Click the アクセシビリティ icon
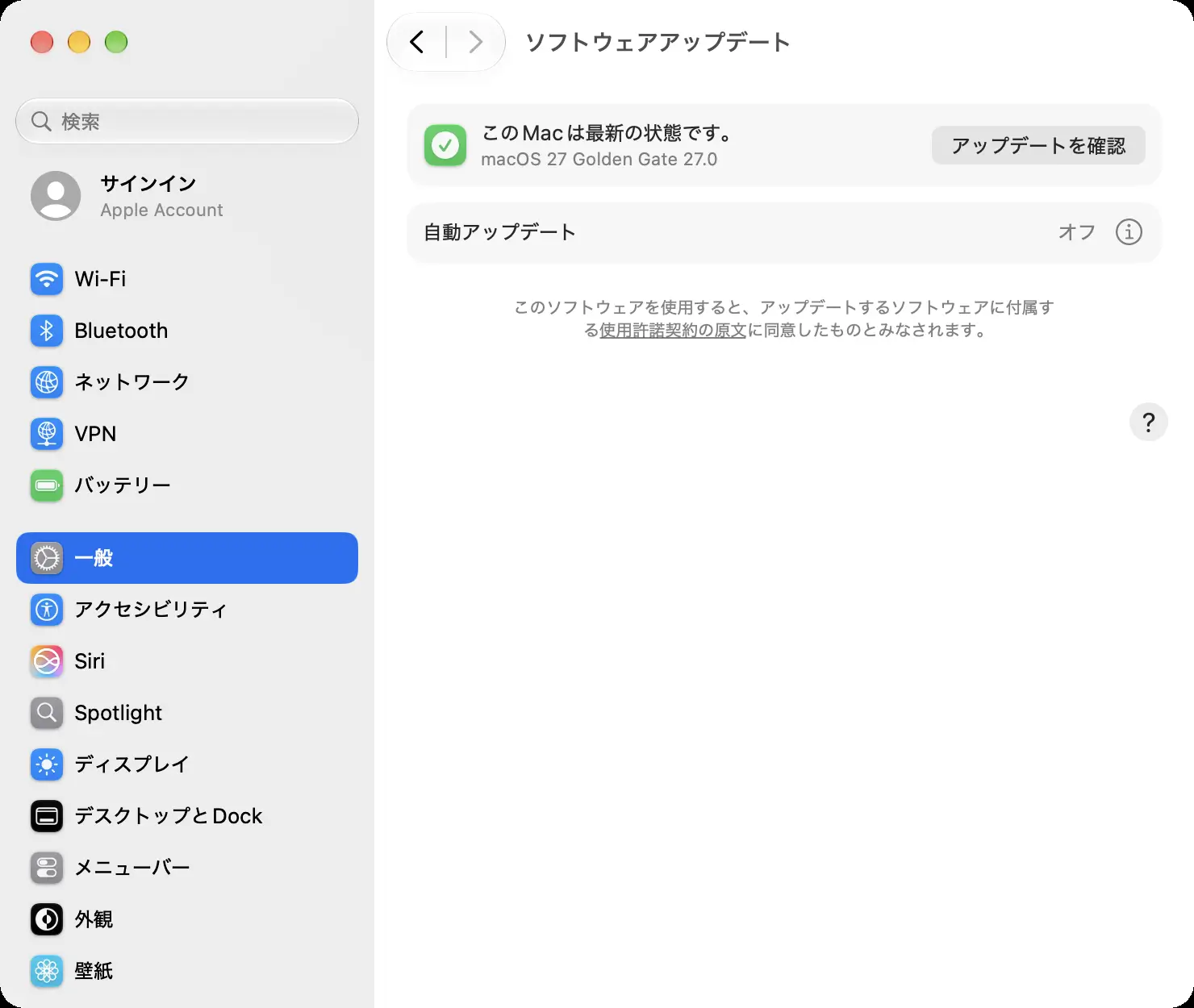The image size is (1194, 1008). 47,610
